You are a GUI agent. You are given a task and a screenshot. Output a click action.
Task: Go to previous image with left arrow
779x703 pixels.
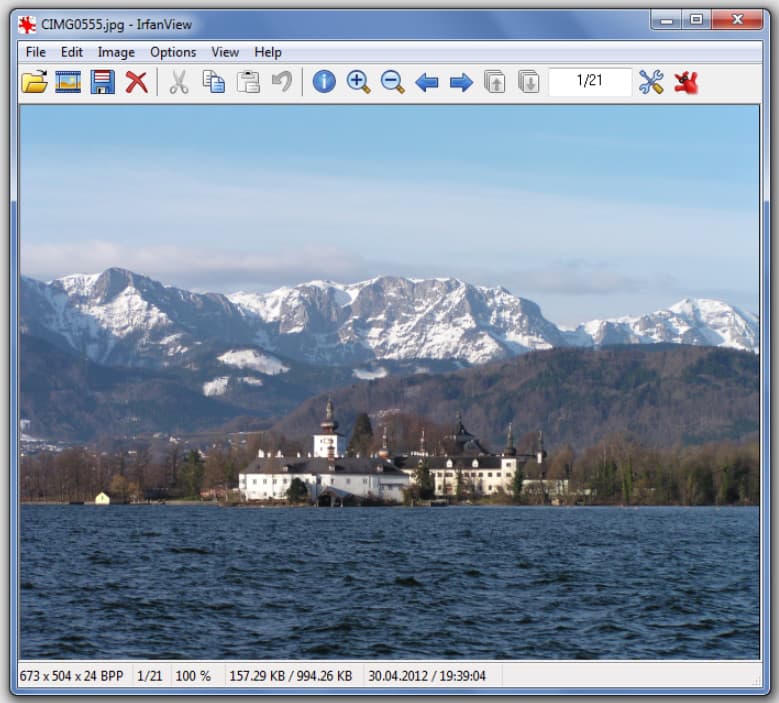coord(427,82)
